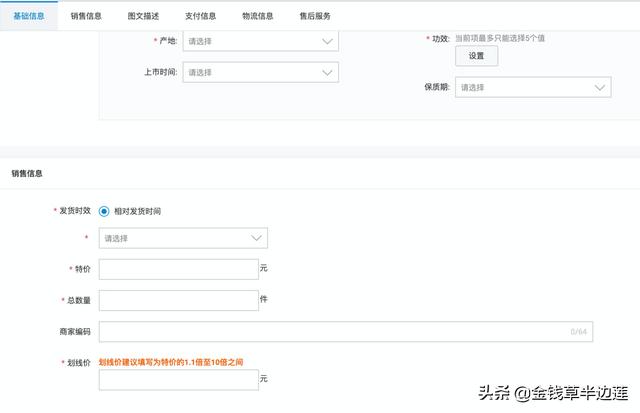Switch to the 基础信息 tab

[x=29, y=16]
